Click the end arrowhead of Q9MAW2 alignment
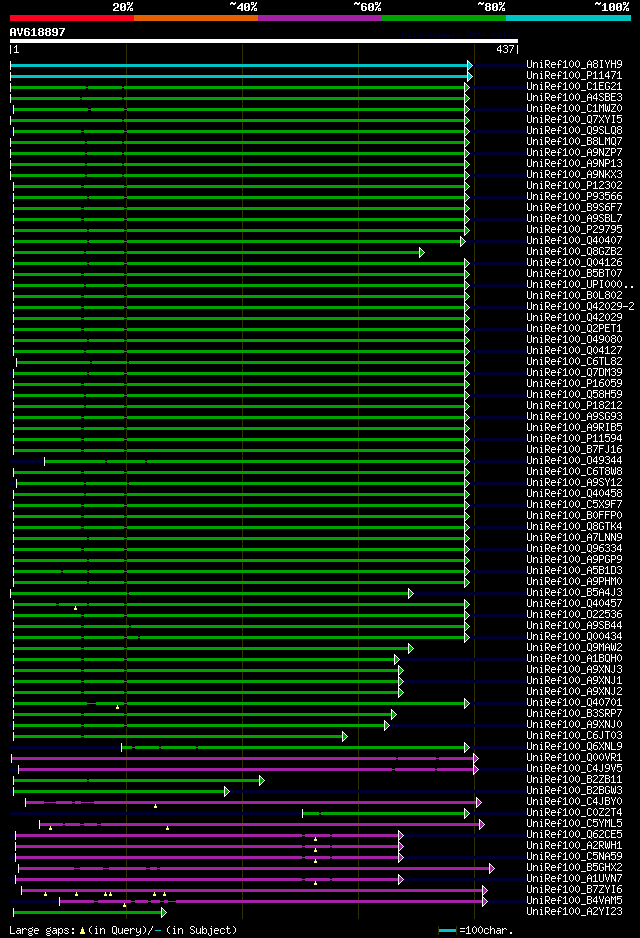640x938 pixels. coord(410,648)
